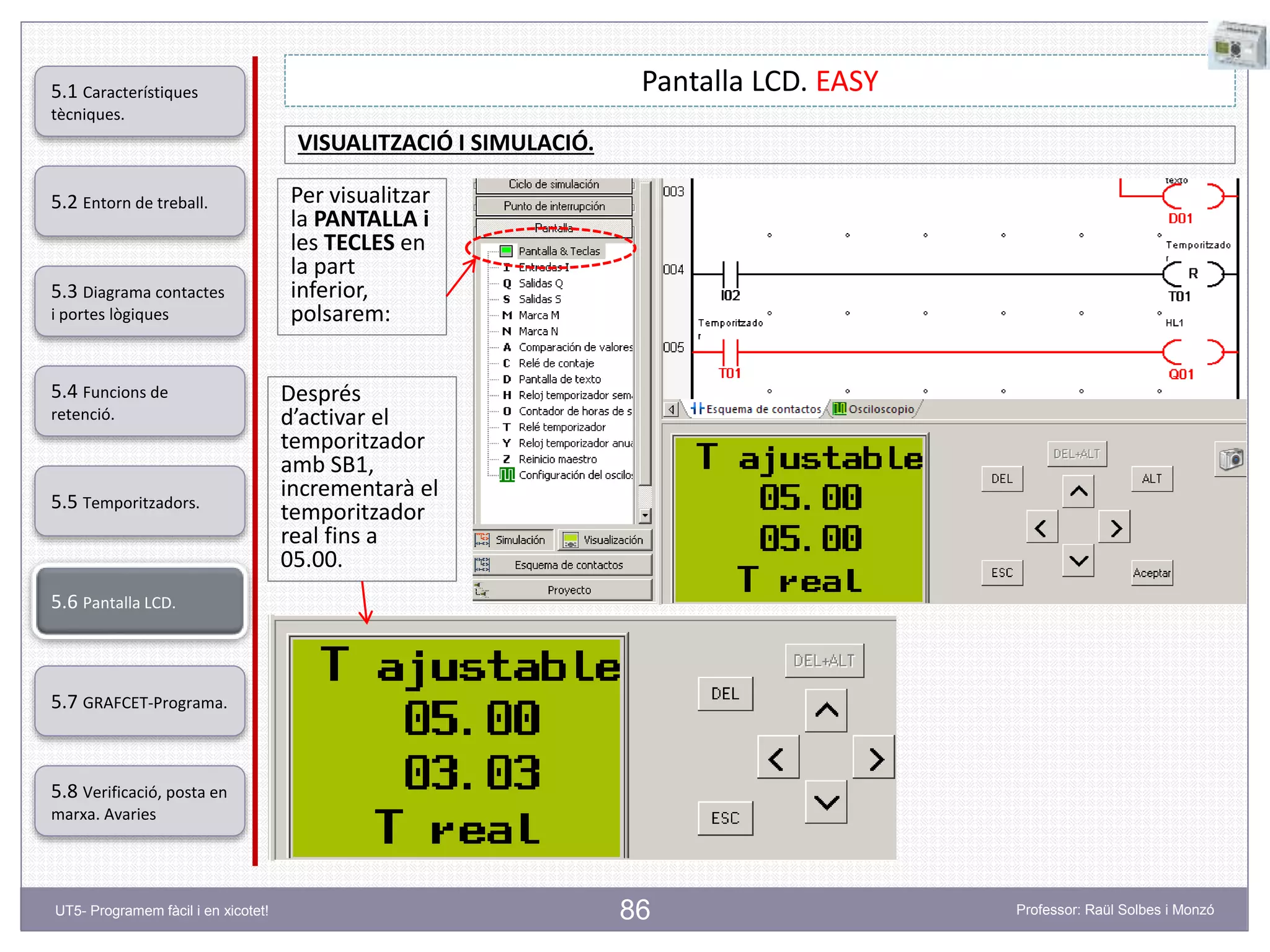Screen dimensions: 1270x952
Task: Open Configuración del osciloscopio entry
Action: (x=575, y=475)
